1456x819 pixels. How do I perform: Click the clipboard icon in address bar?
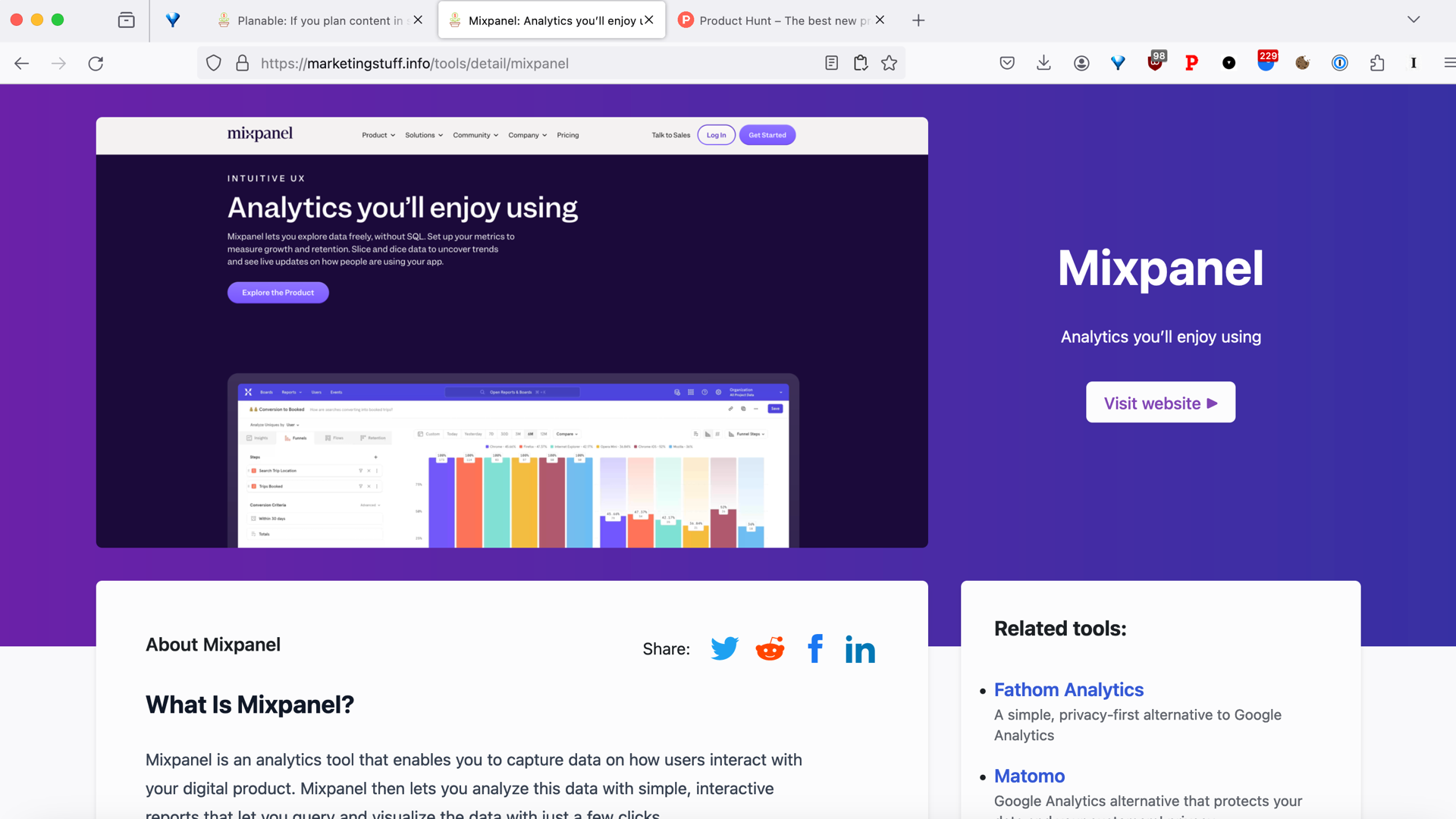(x=861, y=63)
